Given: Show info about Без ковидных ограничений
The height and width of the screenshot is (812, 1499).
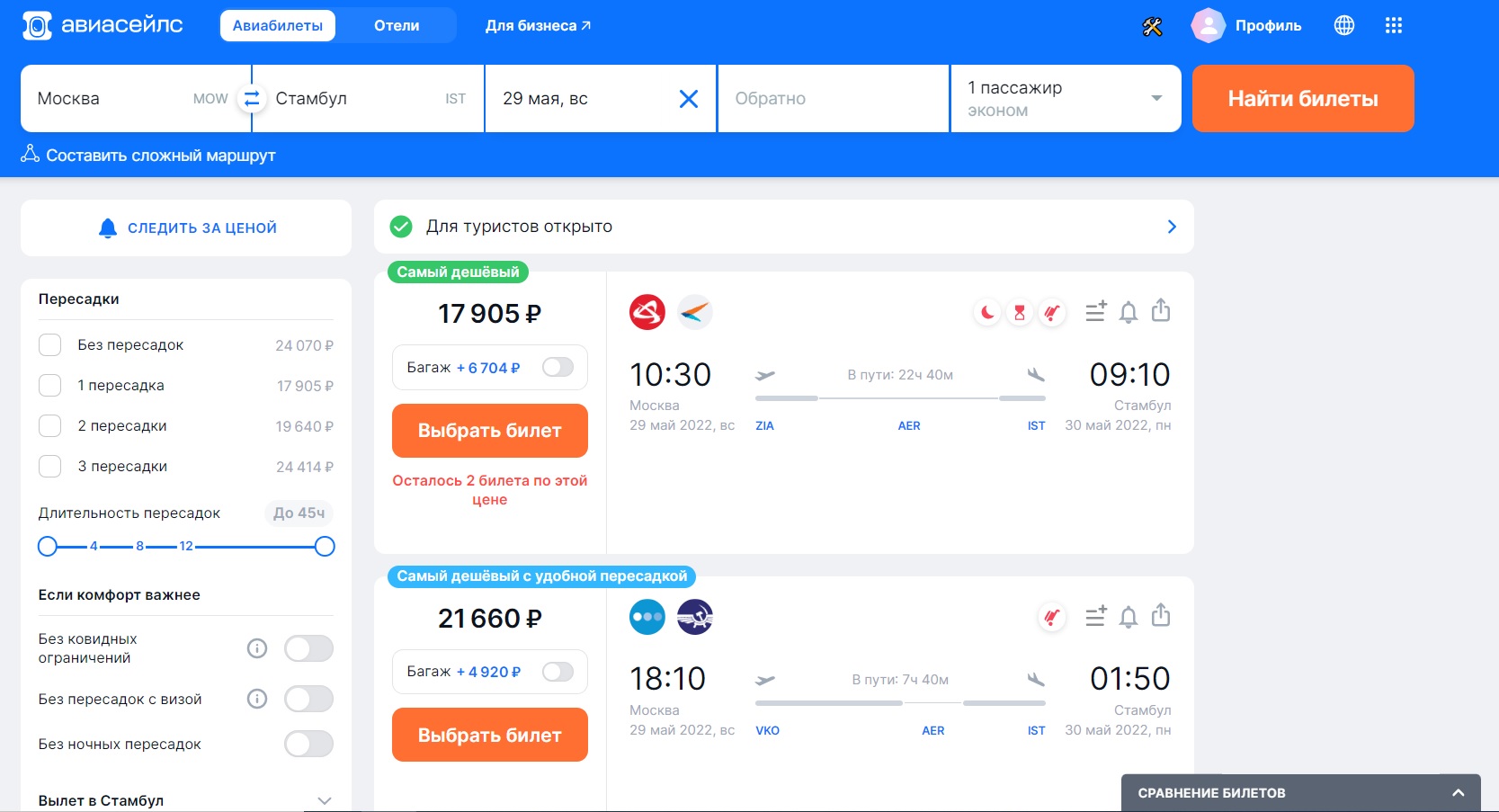Looking at the screenshot, I should click(257, 648).
